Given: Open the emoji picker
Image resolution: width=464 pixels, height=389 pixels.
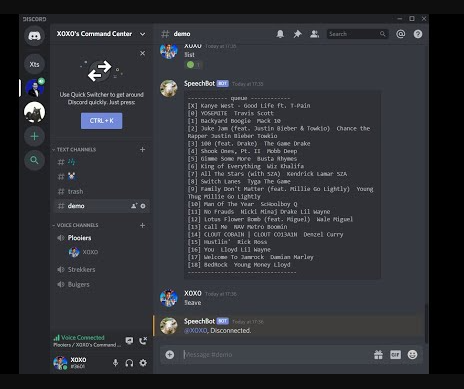Looking at the screenshot, I should pyautogui.click(x=412, y=355).
